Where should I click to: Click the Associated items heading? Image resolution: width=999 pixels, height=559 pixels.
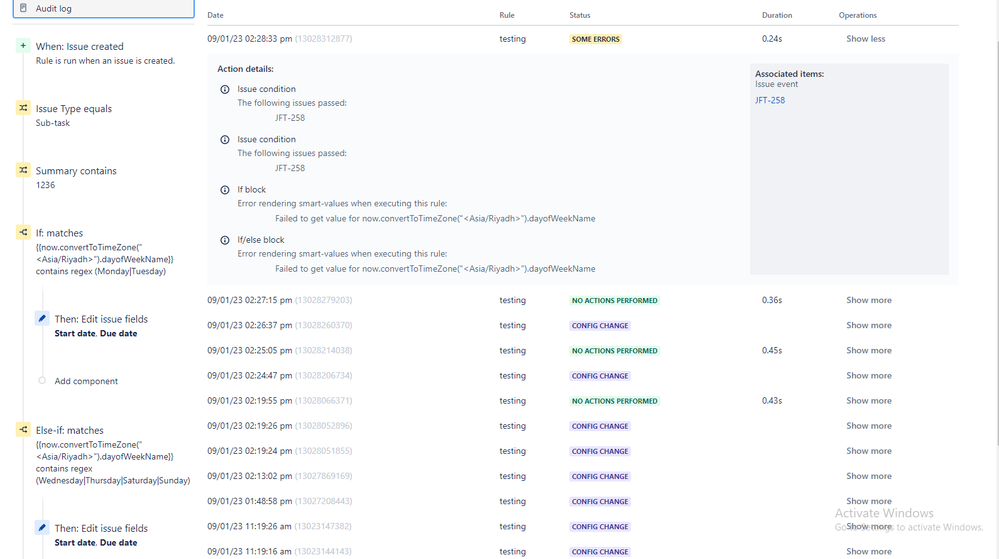coord(789,74)
